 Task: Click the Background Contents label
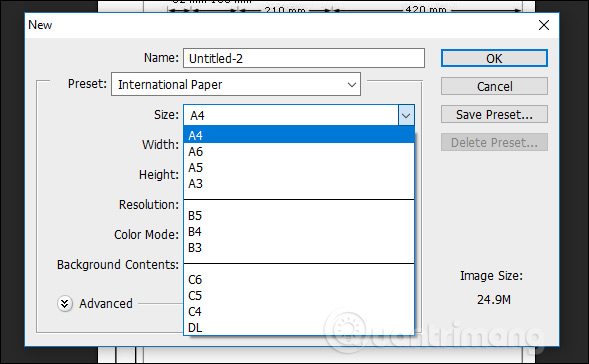click(118, 264)
